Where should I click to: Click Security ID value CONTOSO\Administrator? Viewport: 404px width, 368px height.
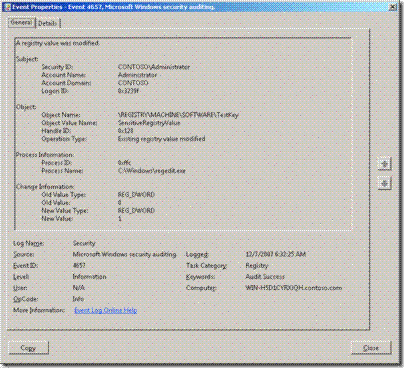point(154,67)
